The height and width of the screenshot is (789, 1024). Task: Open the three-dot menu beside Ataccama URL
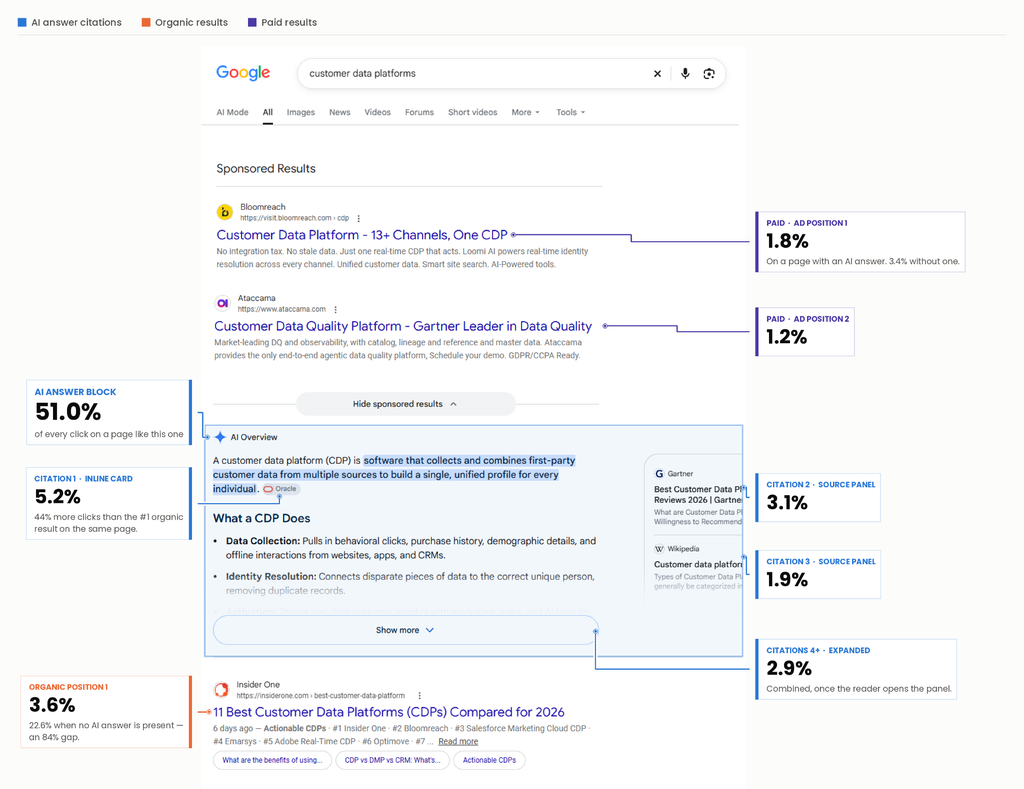pos(335,310)
